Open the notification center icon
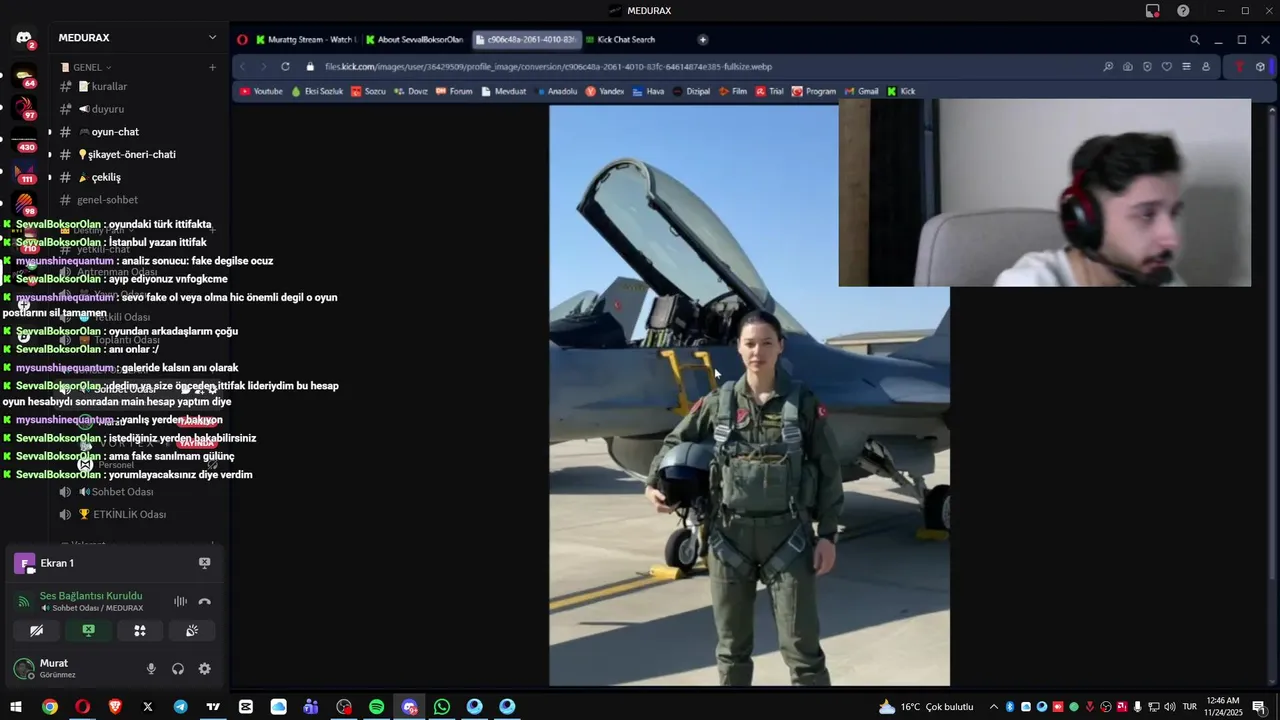Screen dimensions: 1280x720 coord(1259,707)
